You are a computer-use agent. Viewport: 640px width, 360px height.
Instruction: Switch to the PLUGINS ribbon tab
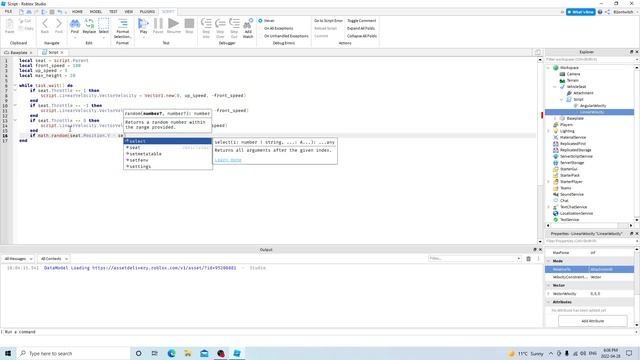[147, 12]
